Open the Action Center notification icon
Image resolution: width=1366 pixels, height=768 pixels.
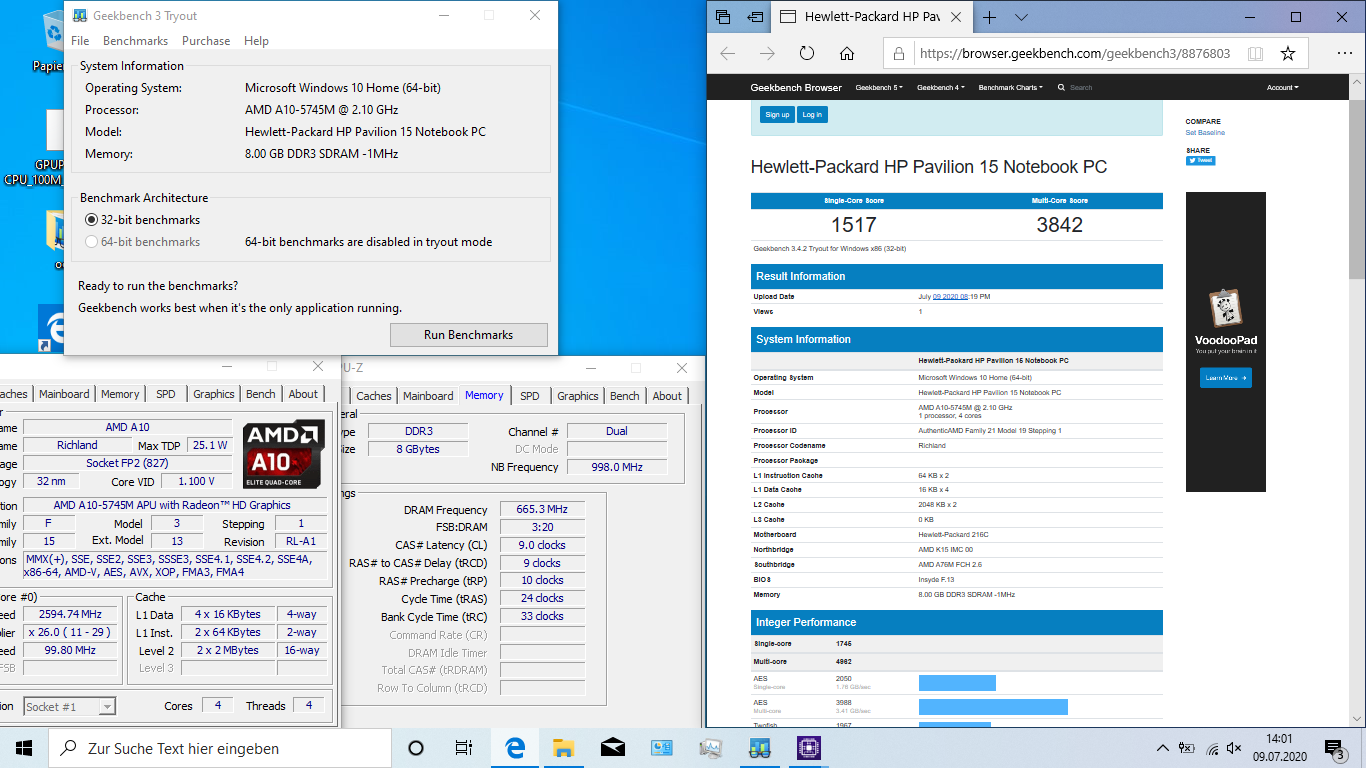pyautogui.click(x=1335, y=748)
